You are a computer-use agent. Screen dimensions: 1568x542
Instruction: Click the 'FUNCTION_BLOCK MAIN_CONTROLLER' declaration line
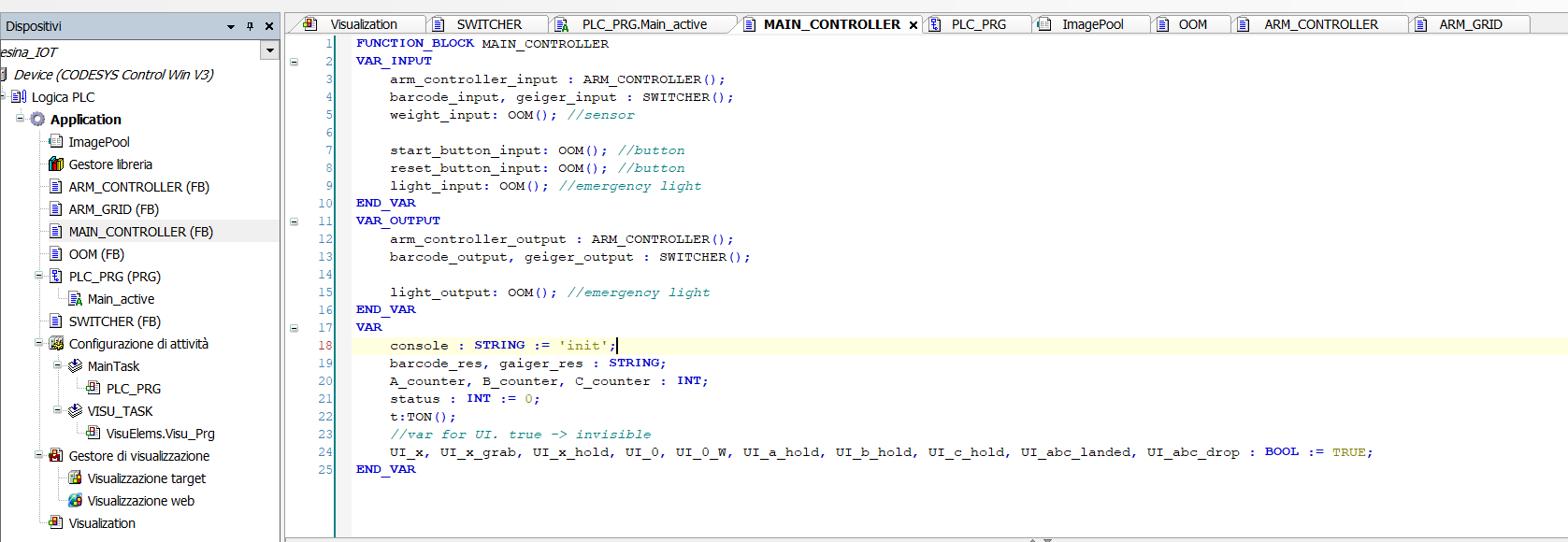tap(482, 43)
